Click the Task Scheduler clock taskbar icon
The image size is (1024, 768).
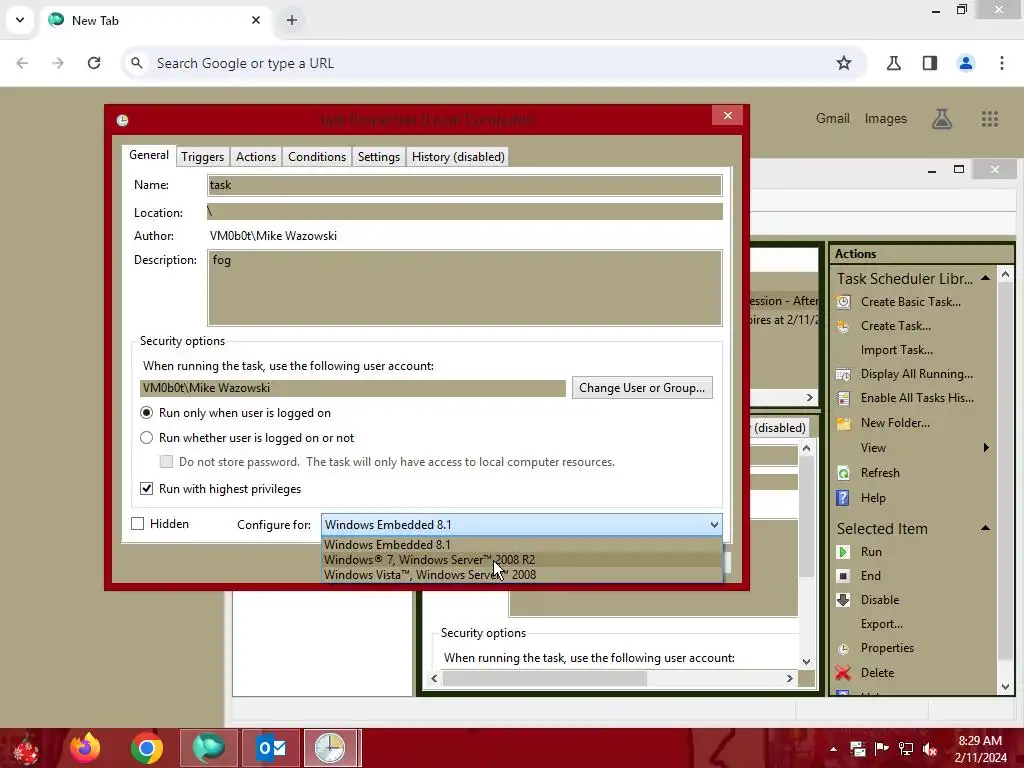(x=330, y=748)
